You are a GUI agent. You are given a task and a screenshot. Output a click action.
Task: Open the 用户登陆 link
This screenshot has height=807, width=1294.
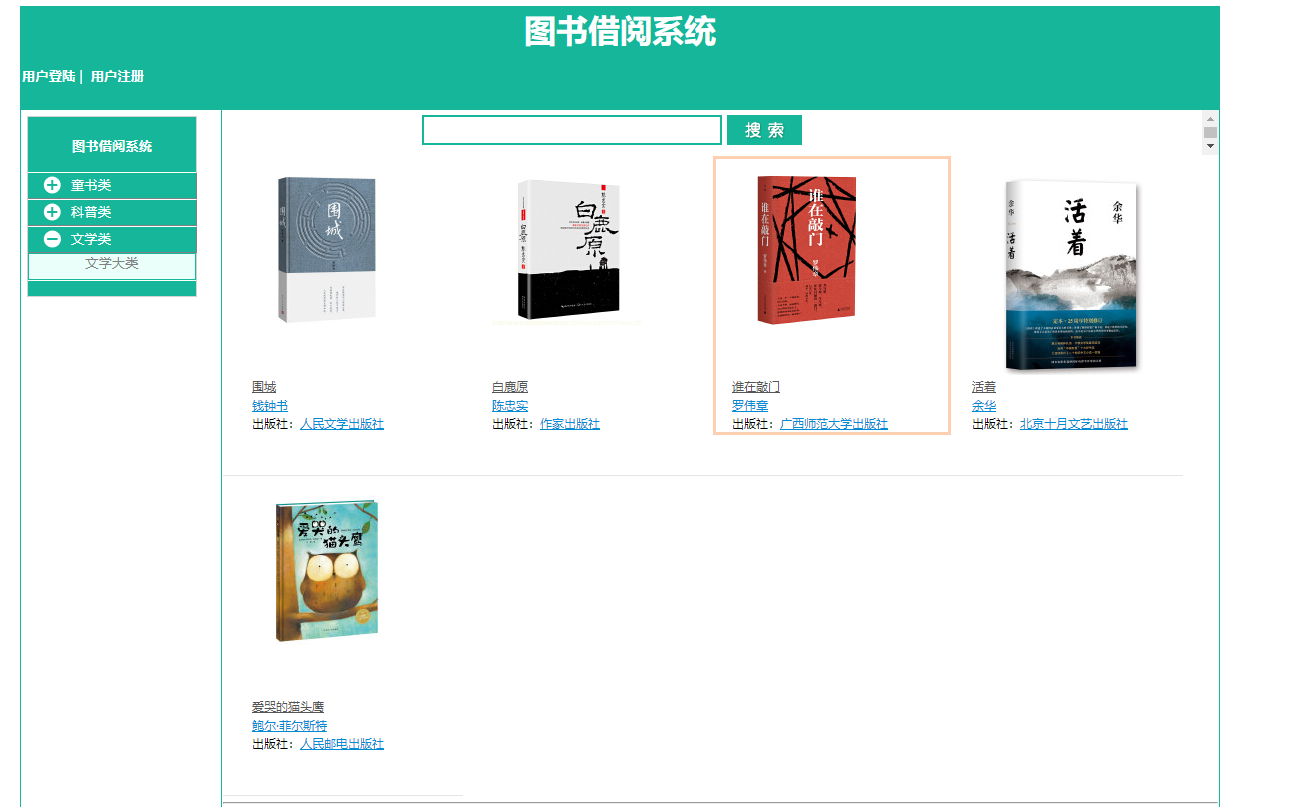click(49, 76)
